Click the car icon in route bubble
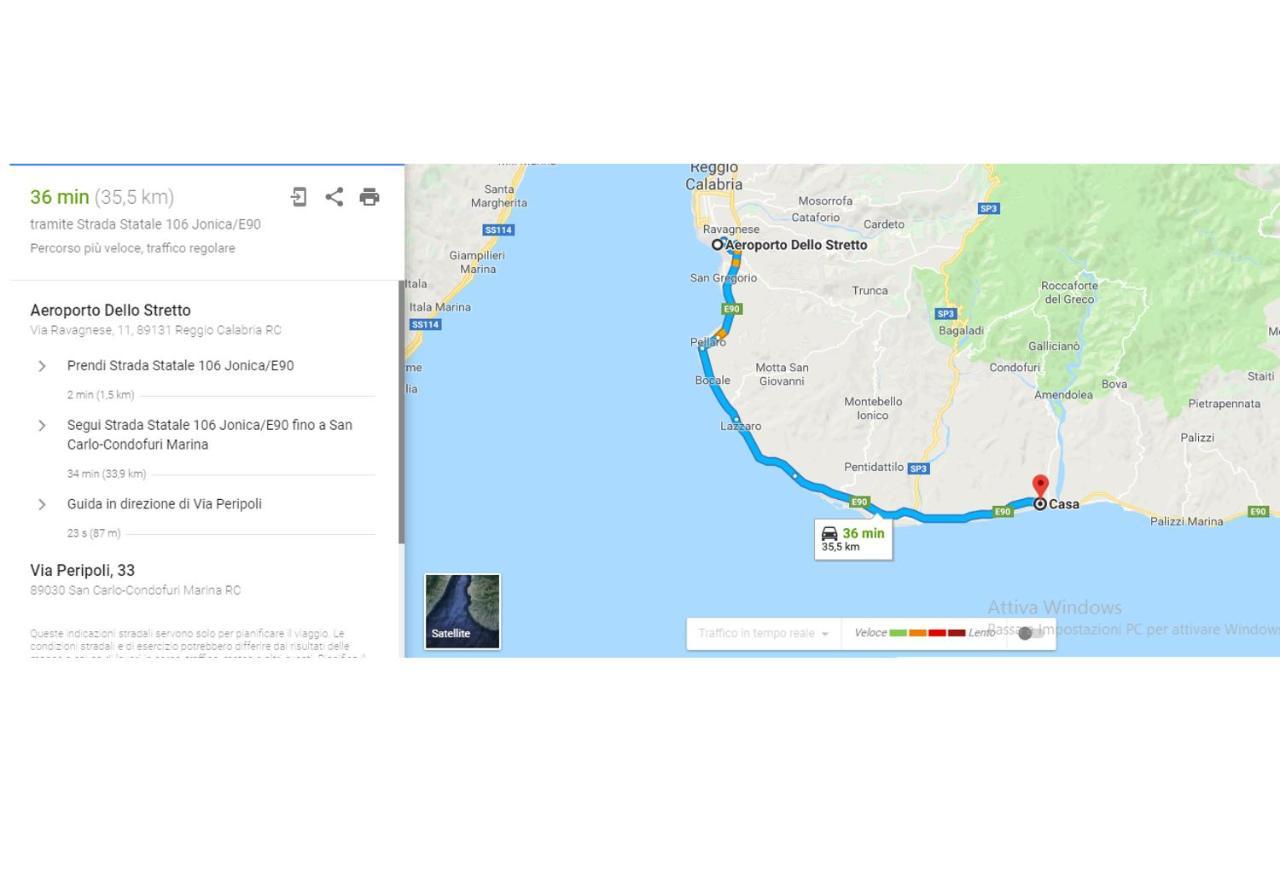Image resolution: width=1280 pixels, height=877 pixels. pos(829,534)
